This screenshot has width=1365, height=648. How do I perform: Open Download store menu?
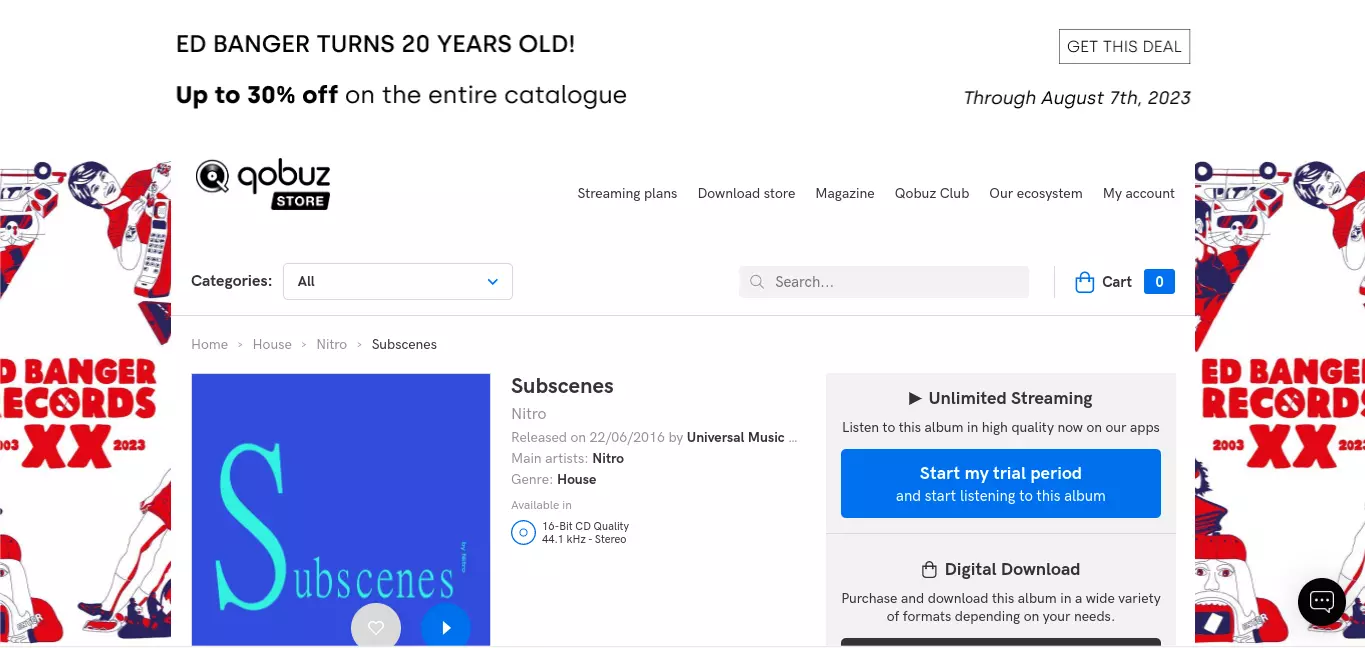point(746,193)
